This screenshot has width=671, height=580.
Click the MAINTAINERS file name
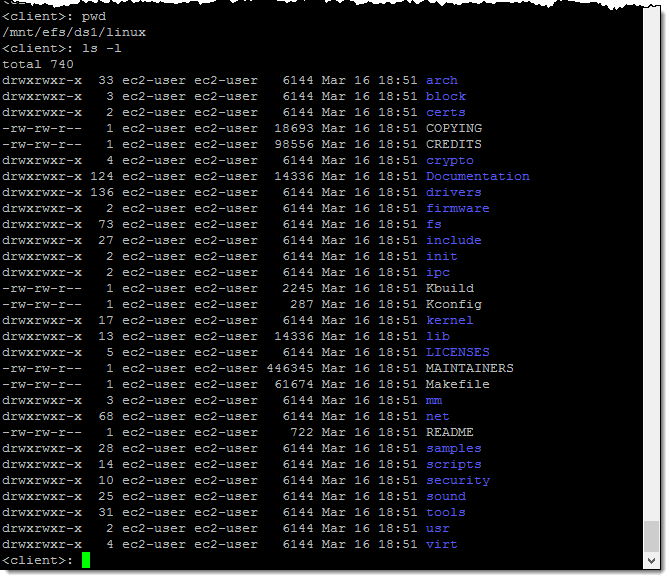(469, 368)
